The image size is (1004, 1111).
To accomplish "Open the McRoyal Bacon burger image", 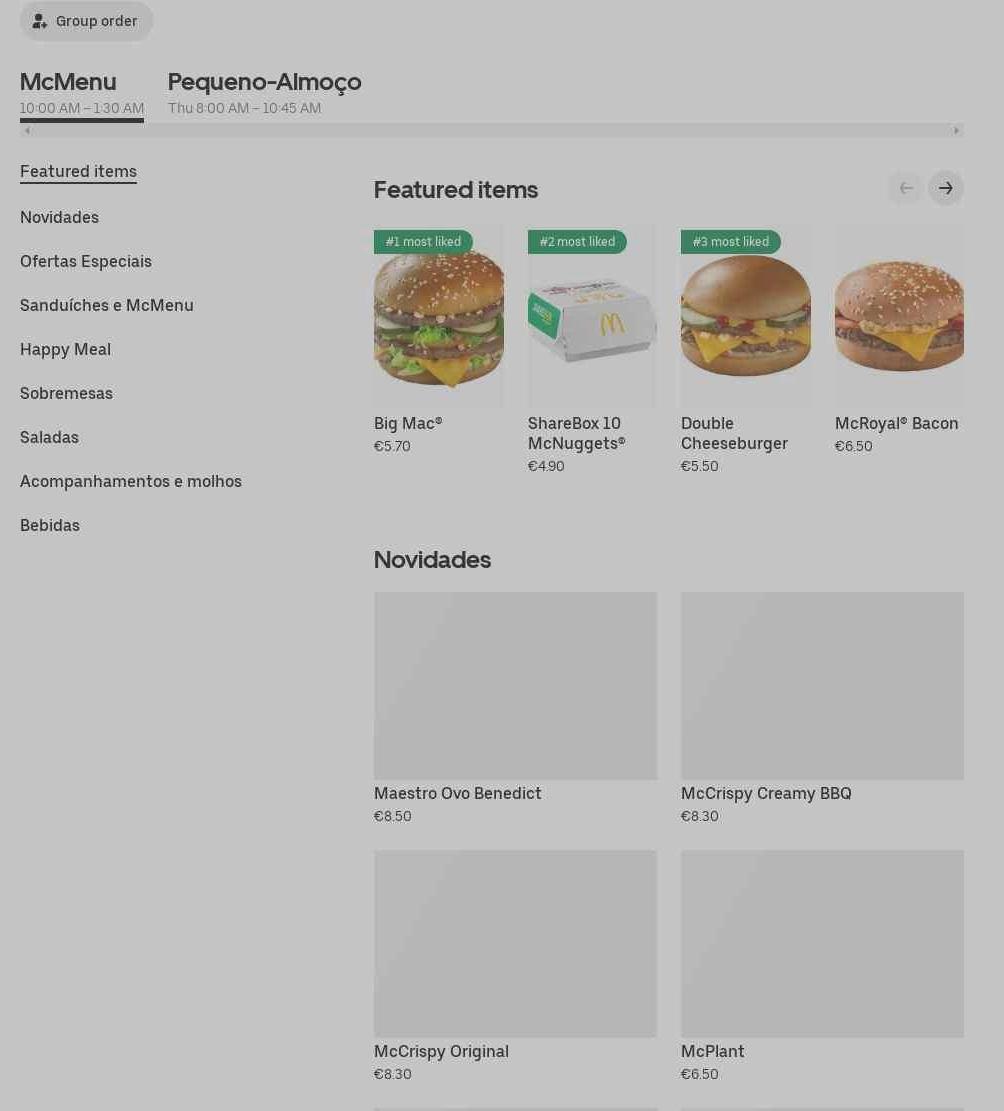I will 899,316.
